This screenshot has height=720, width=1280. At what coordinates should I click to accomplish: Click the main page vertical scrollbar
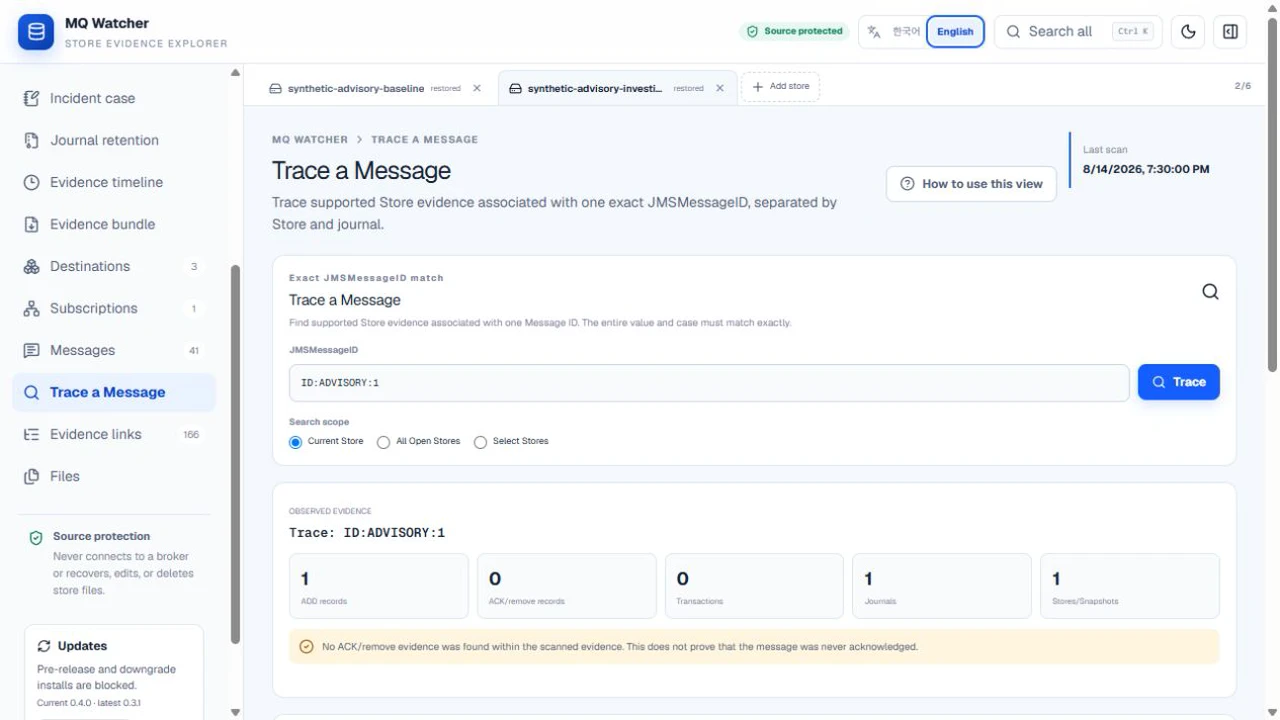pos(1272,195)
